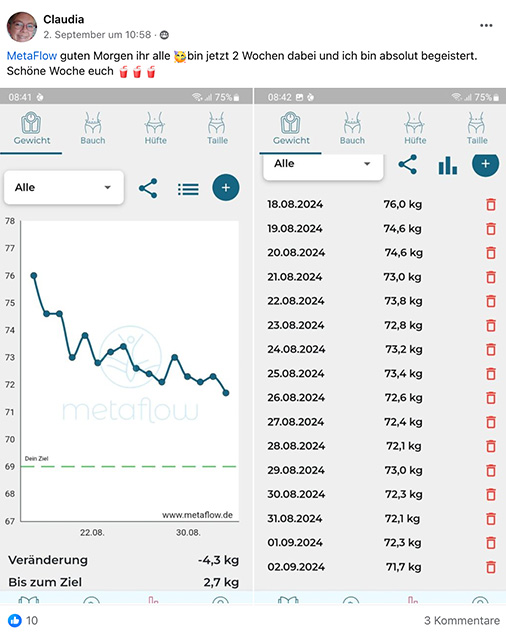Click the date 28.08.2024
506x640 pixels.
tap(296, 446)
